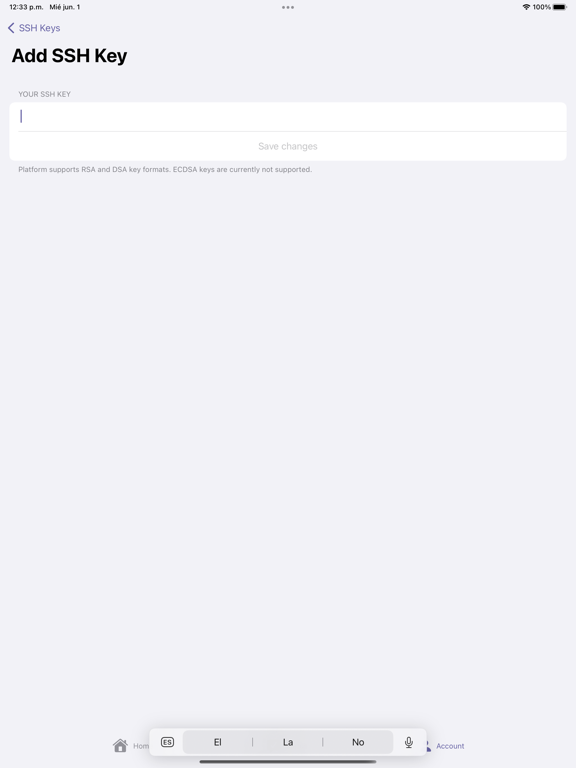
Task: Click the Save changes button
Action: [x=288, y=146]
